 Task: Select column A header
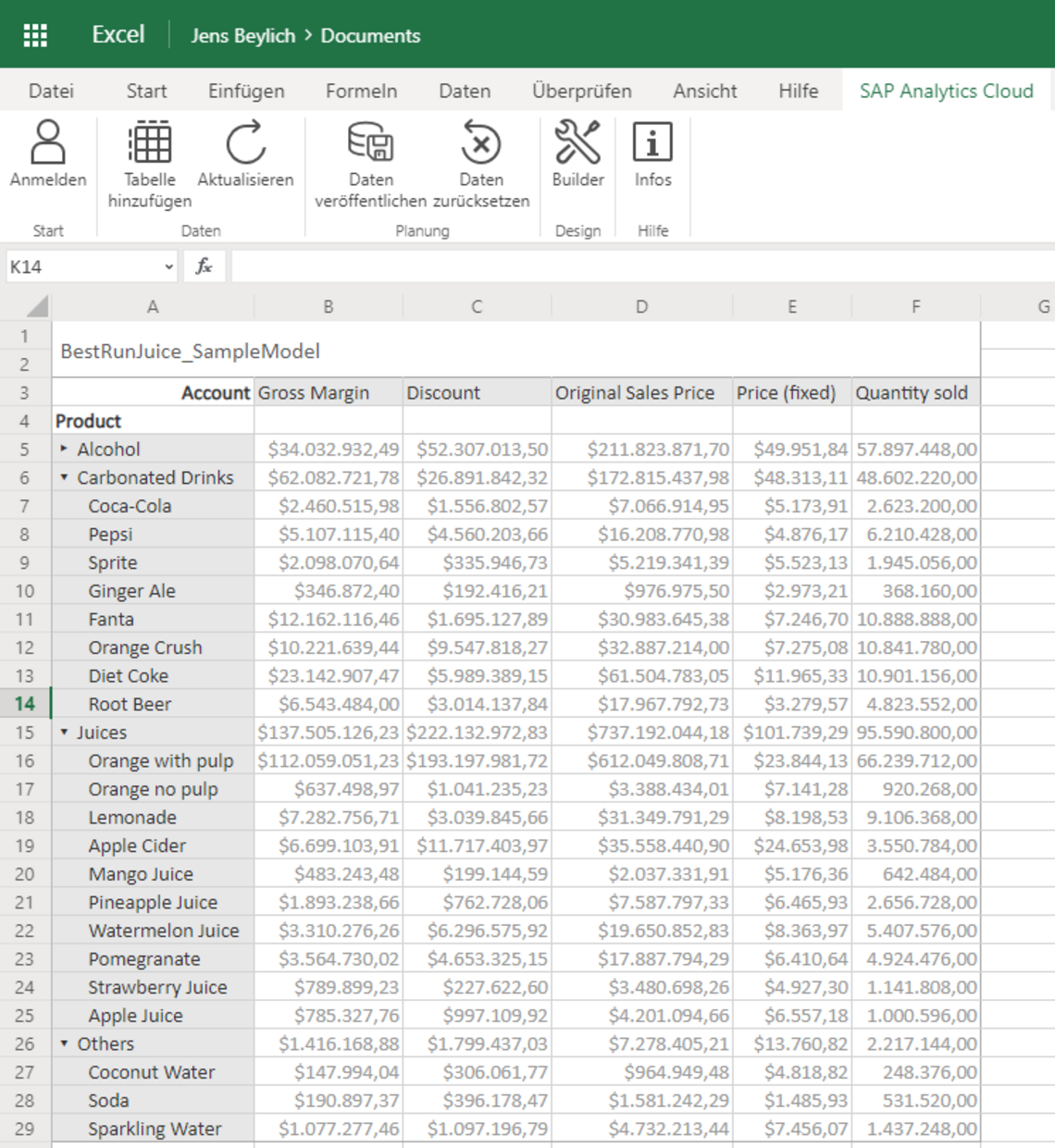pos(153,306)
